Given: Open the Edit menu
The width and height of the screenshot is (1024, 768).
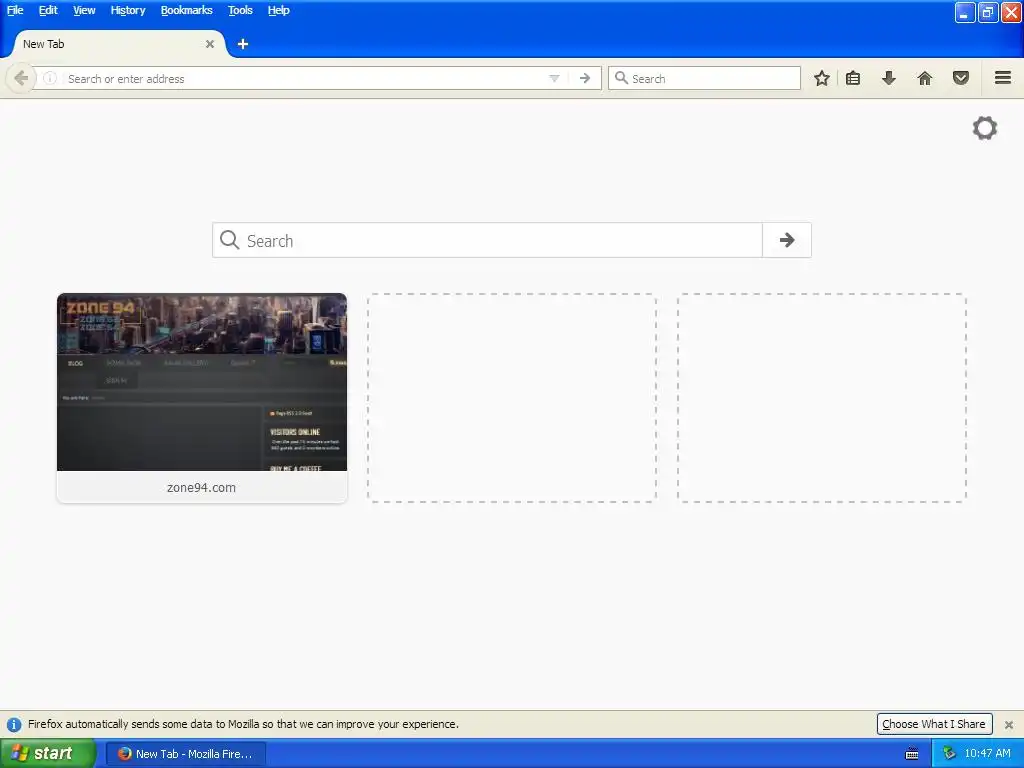Looking at the screenshot, I should pyautogui.click(x=48, y=10).
